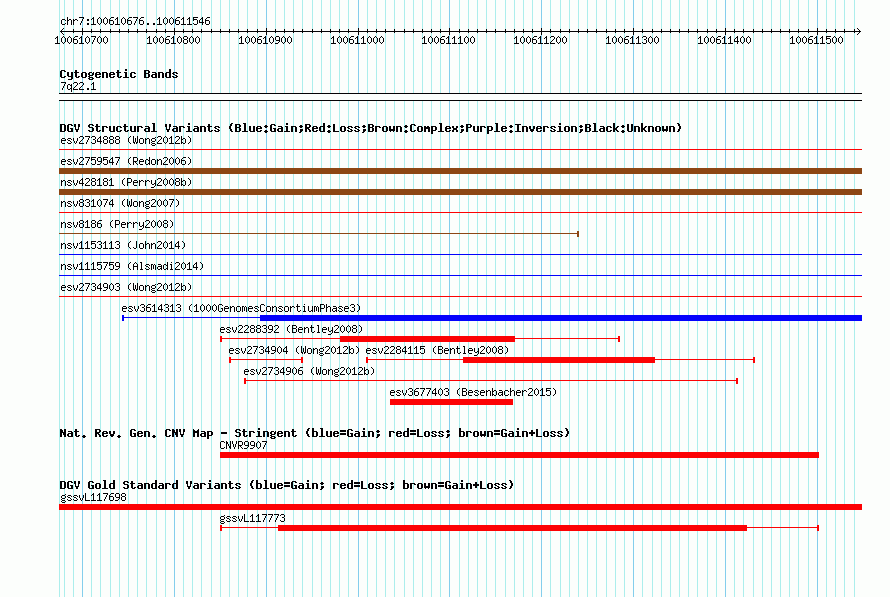Select the esv2759547 (Redon2006) brown bar
The height and width of the screenshot is (597, 890).
[x=460, y=171]
